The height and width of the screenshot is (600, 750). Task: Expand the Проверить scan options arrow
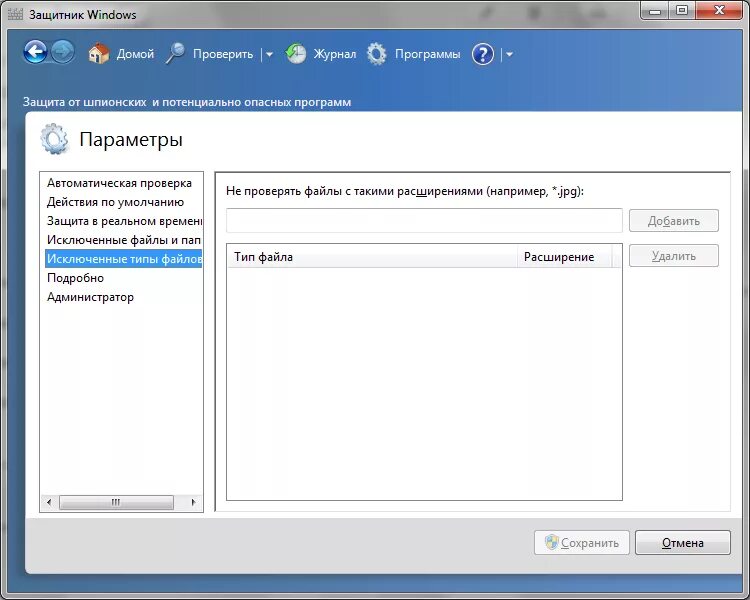(x=269, y=55)
